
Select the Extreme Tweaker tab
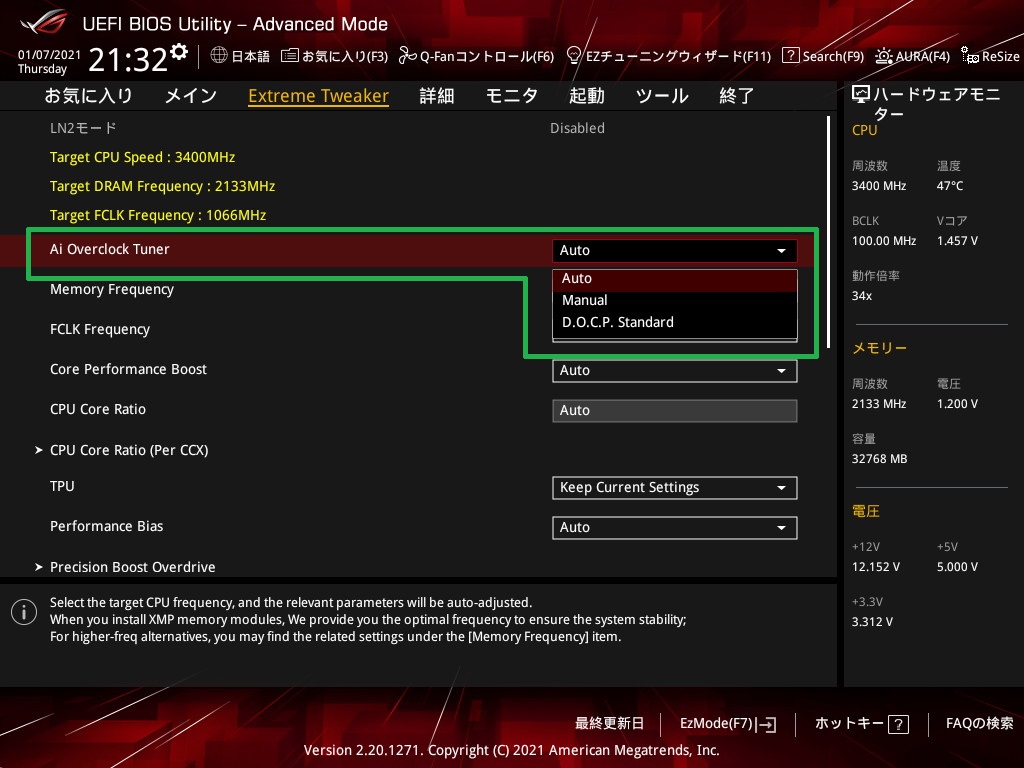[318, 96]
